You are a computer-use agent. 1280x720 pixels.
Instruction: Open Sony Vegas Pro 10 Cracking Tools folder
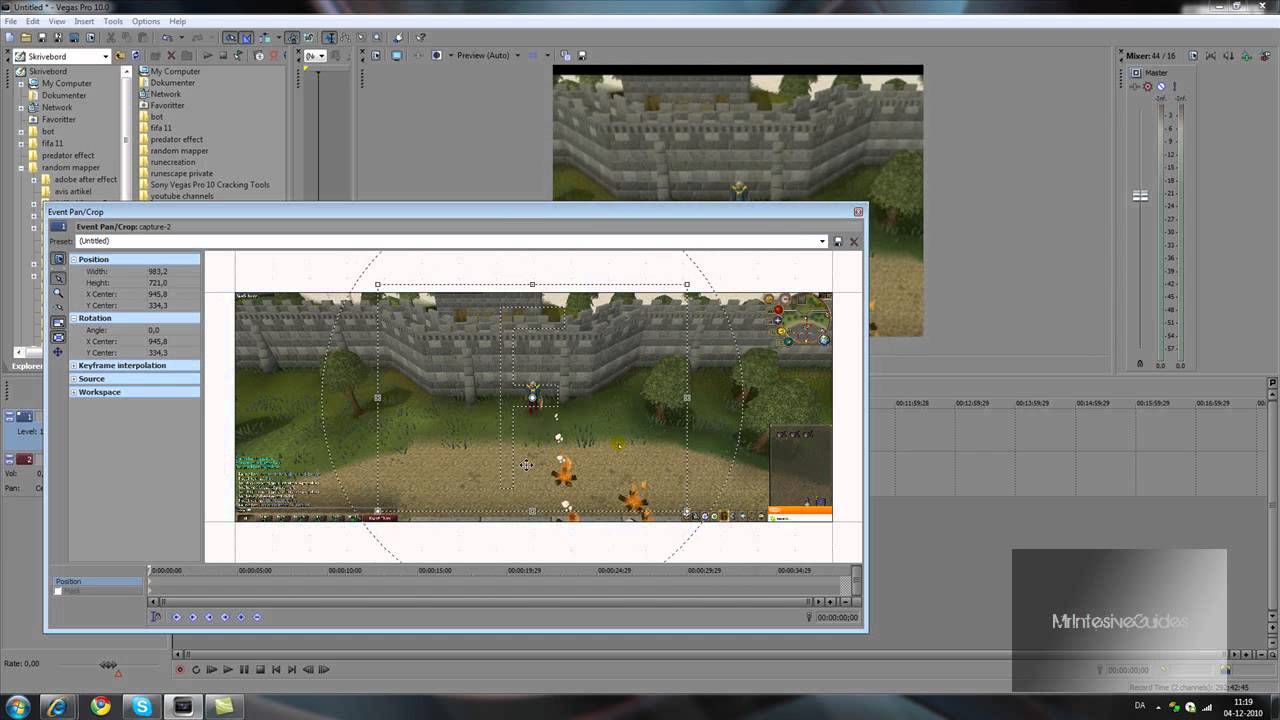tap(210, 185)
